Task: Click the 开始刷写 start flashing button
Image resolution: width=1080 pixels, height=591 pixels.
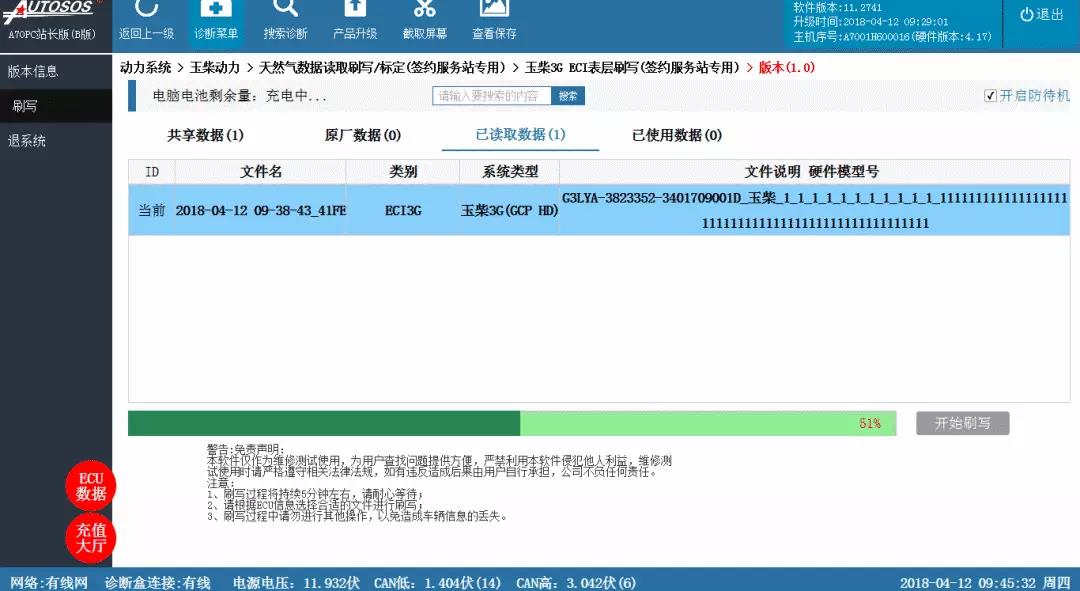Action: [963, 423]
